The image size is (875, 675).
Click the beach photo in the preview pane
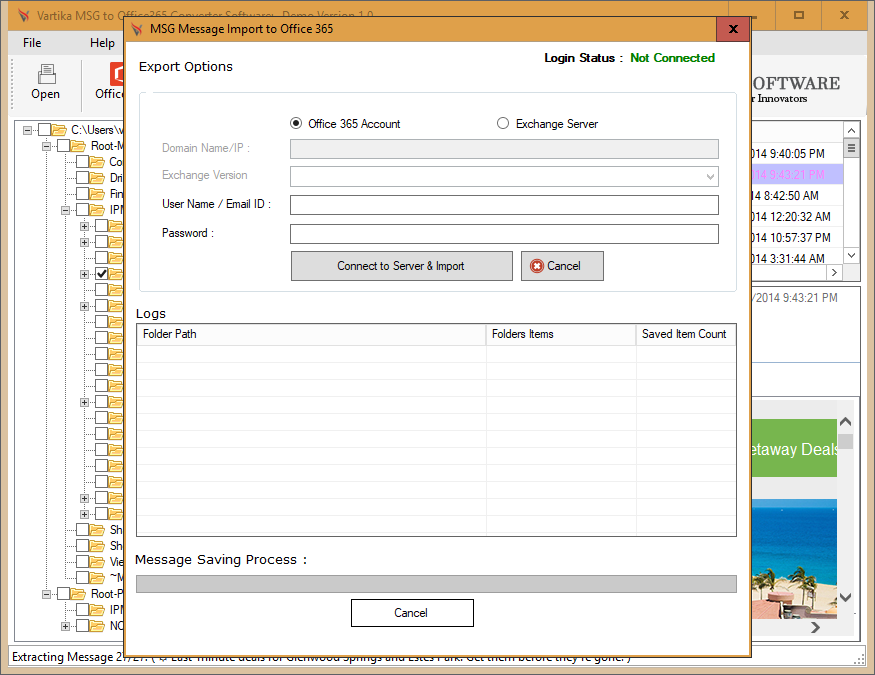794,559
